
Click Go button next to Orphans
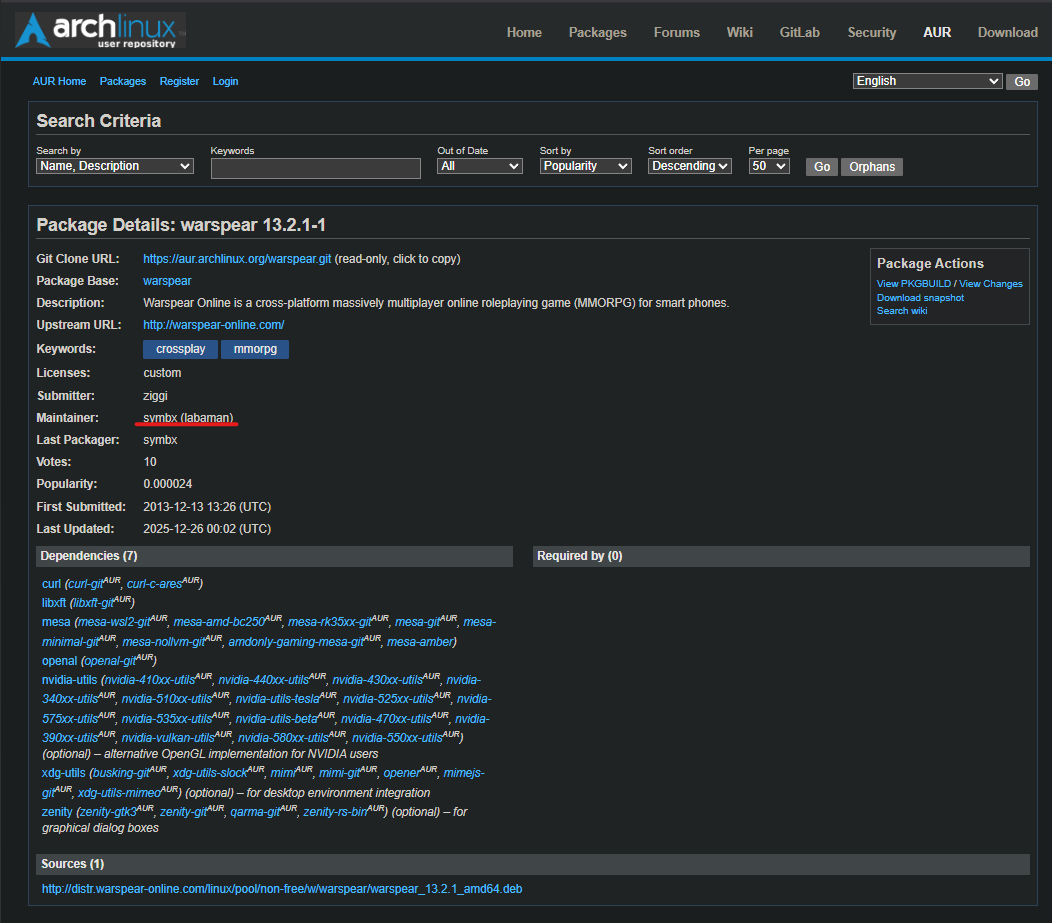point(822,167)
